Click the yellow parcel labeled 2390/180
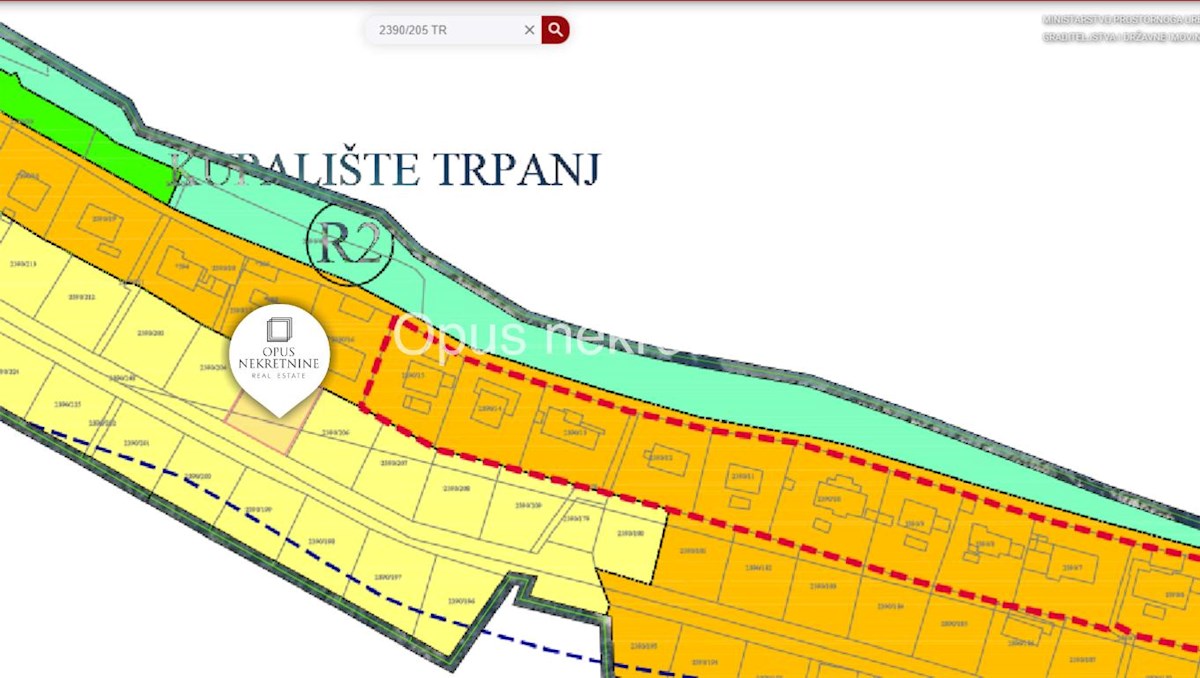This screenshot has height=678, width=1200. (x=631, y=534)
